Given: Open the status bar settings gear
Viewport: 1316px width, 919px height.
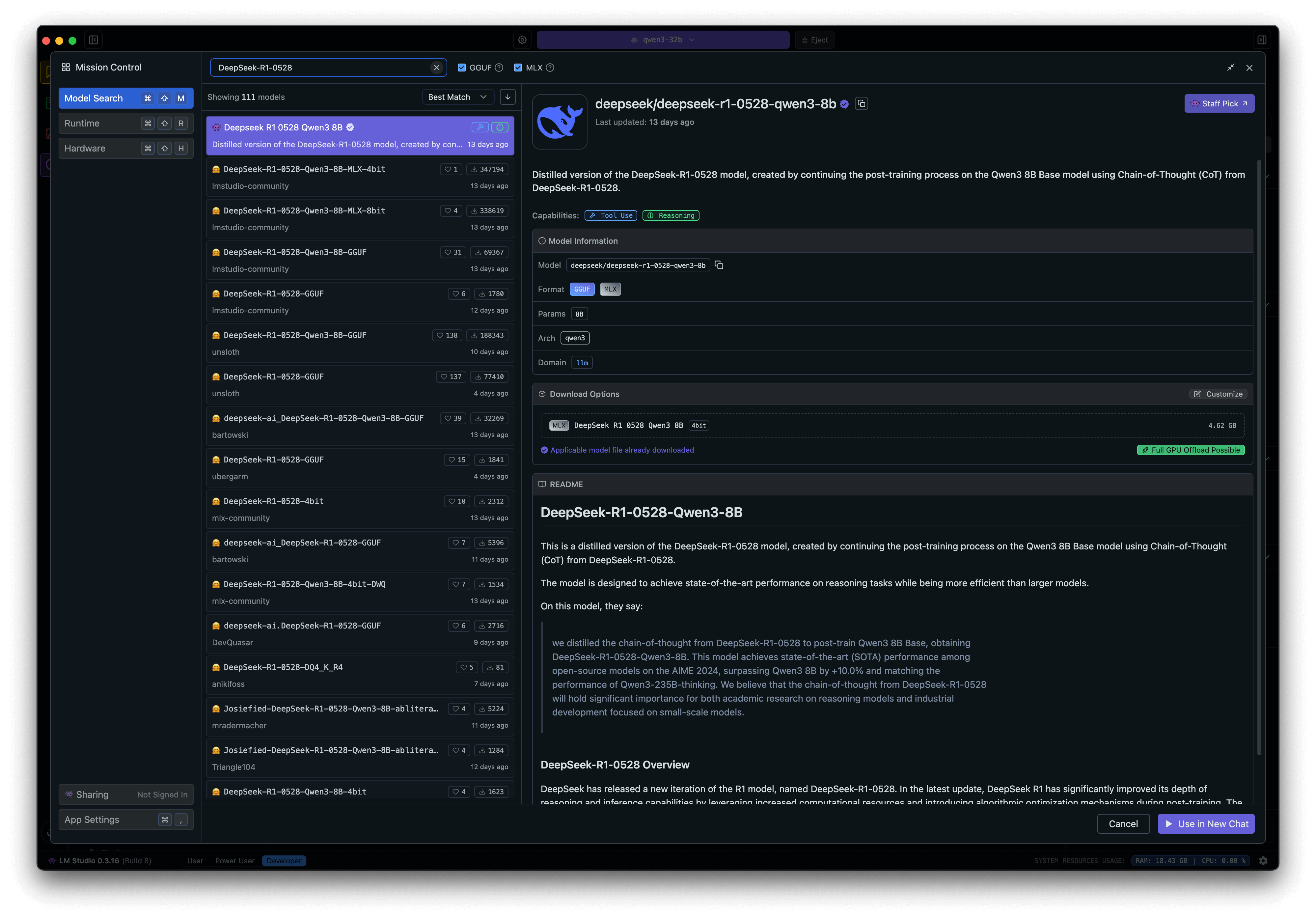Looking at the screenshot, I should click(x=1263, y=860).
